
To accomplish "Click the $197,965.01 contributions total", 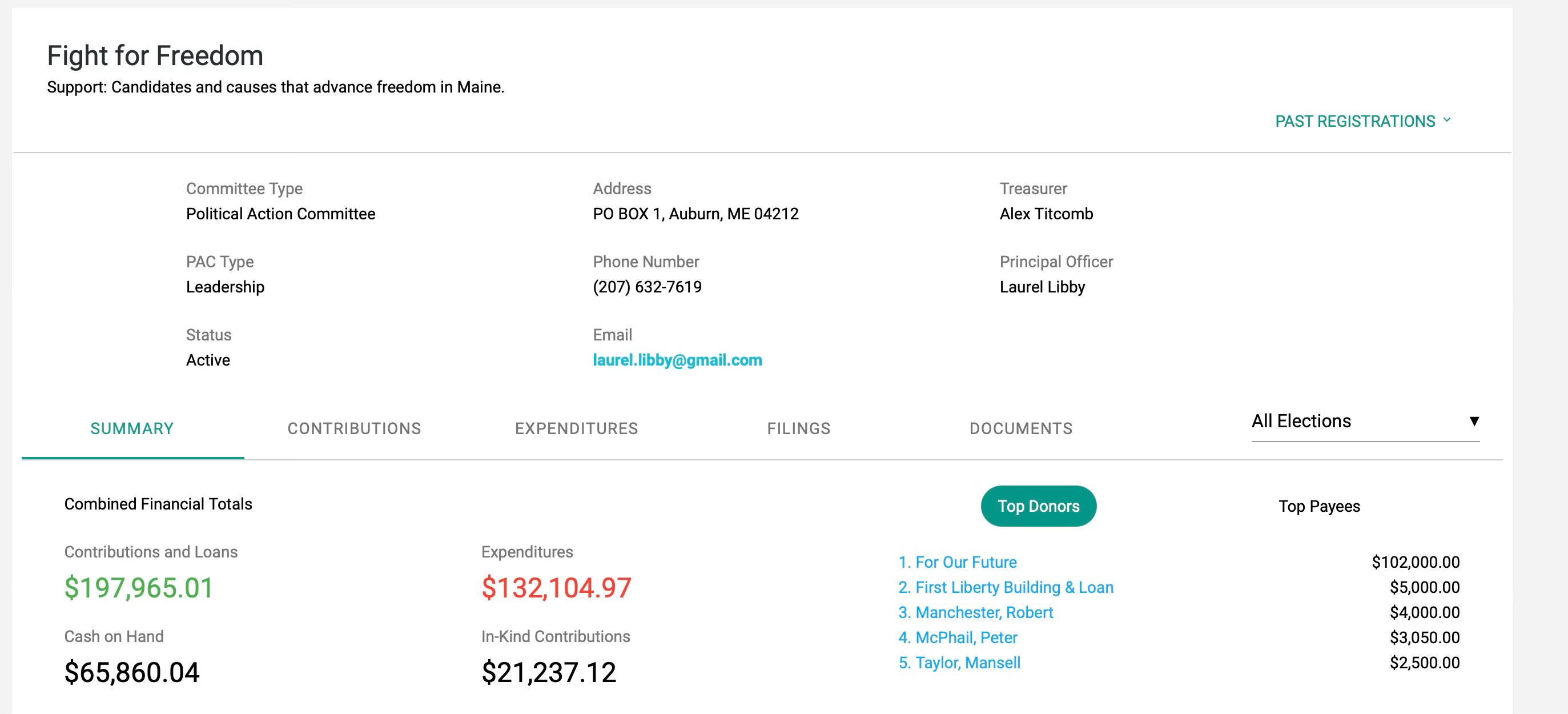I will pyautogui.click(x=139, y=587).
